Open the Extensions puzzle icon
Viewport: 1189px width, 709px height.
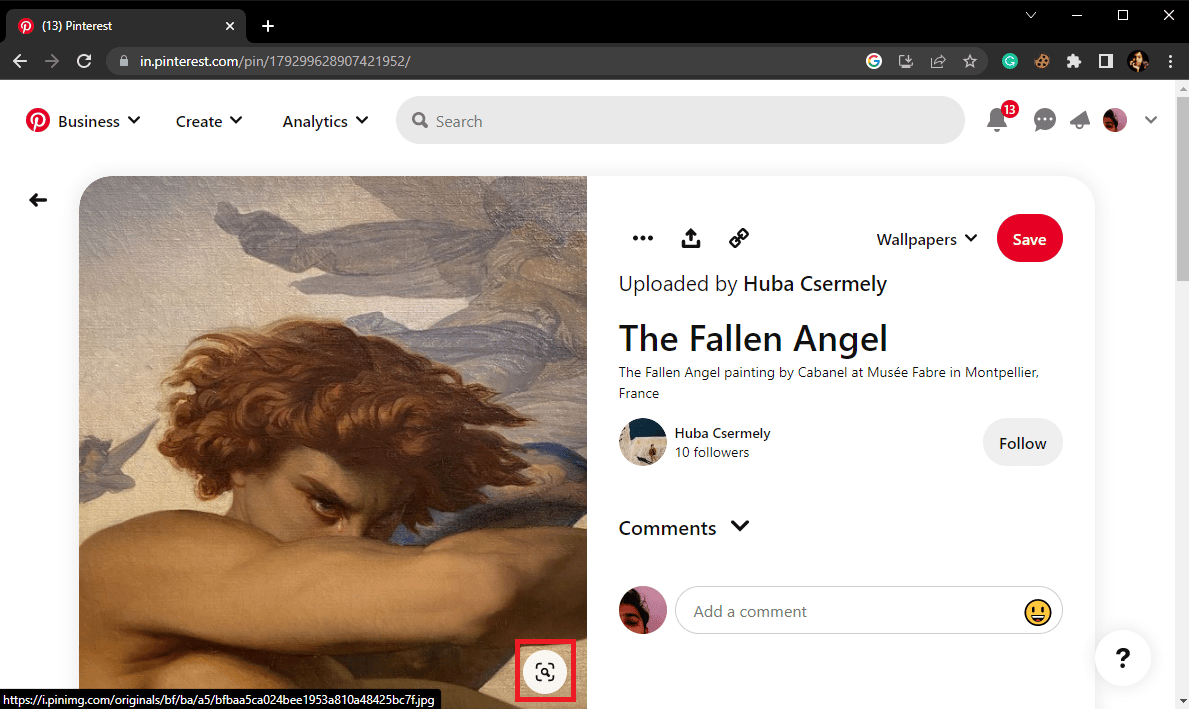(x=1074, y=61)
